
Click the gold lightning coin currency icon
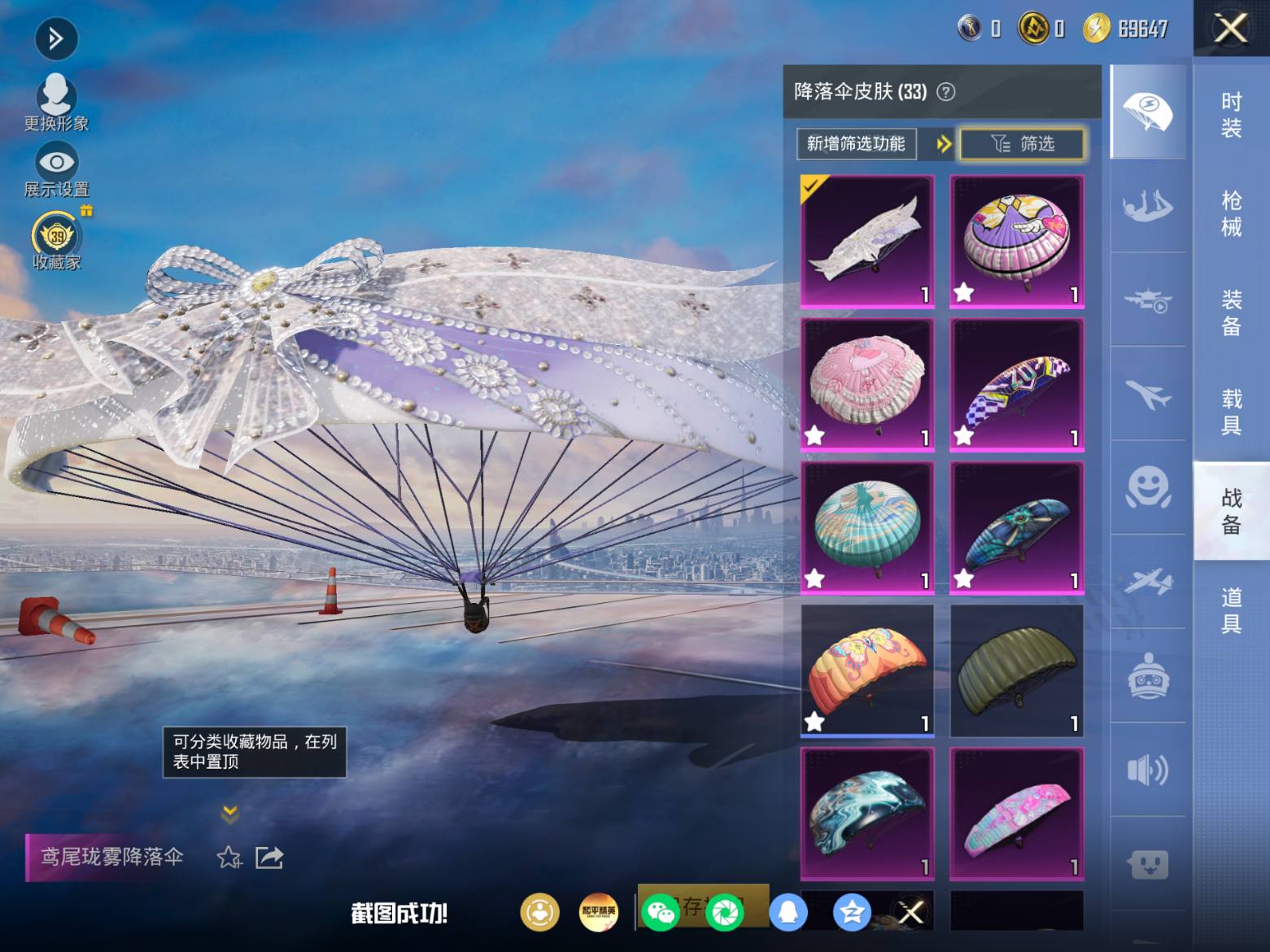click(x=1096, y=29)
